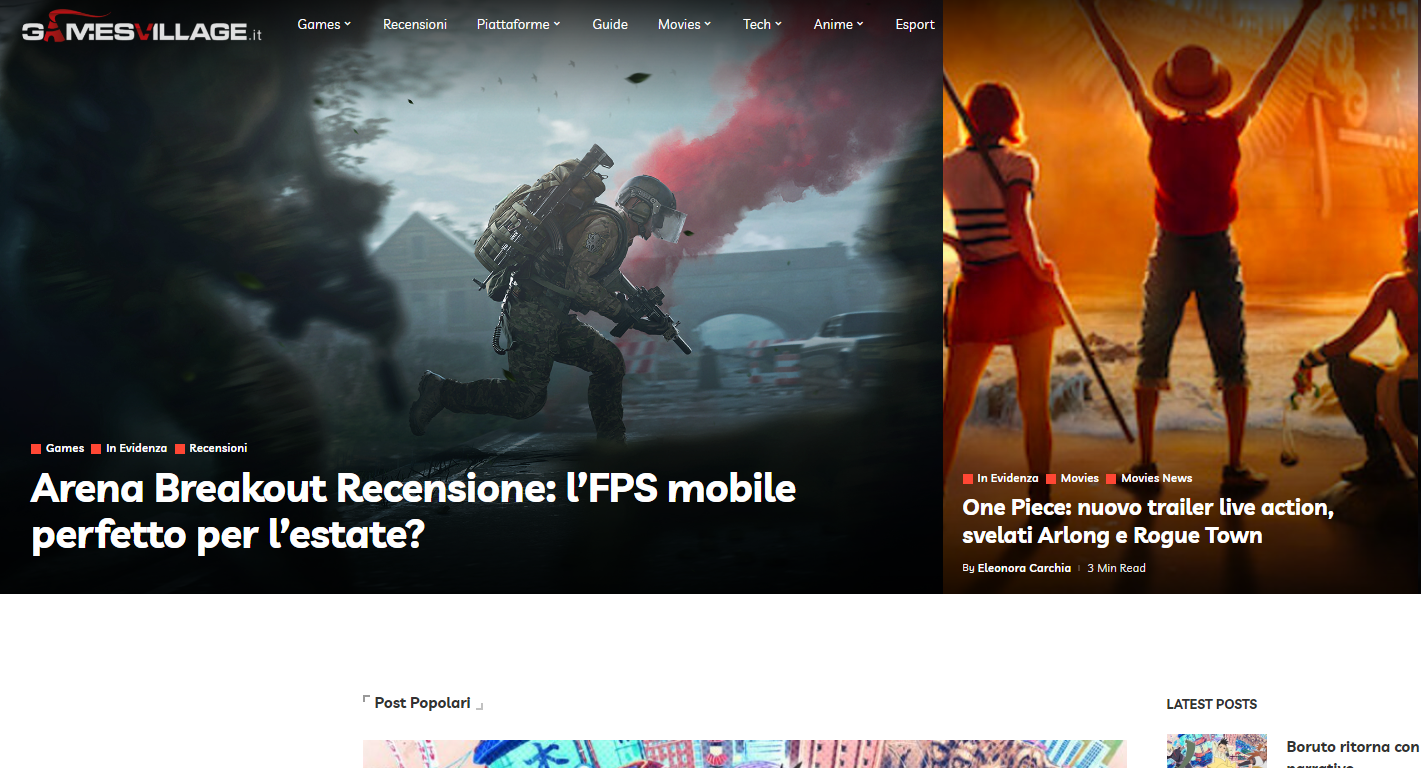The height and width of the screenshot is (768, 1421).
Task: Expand the Games menu chevron
Action: coord(348,24)
